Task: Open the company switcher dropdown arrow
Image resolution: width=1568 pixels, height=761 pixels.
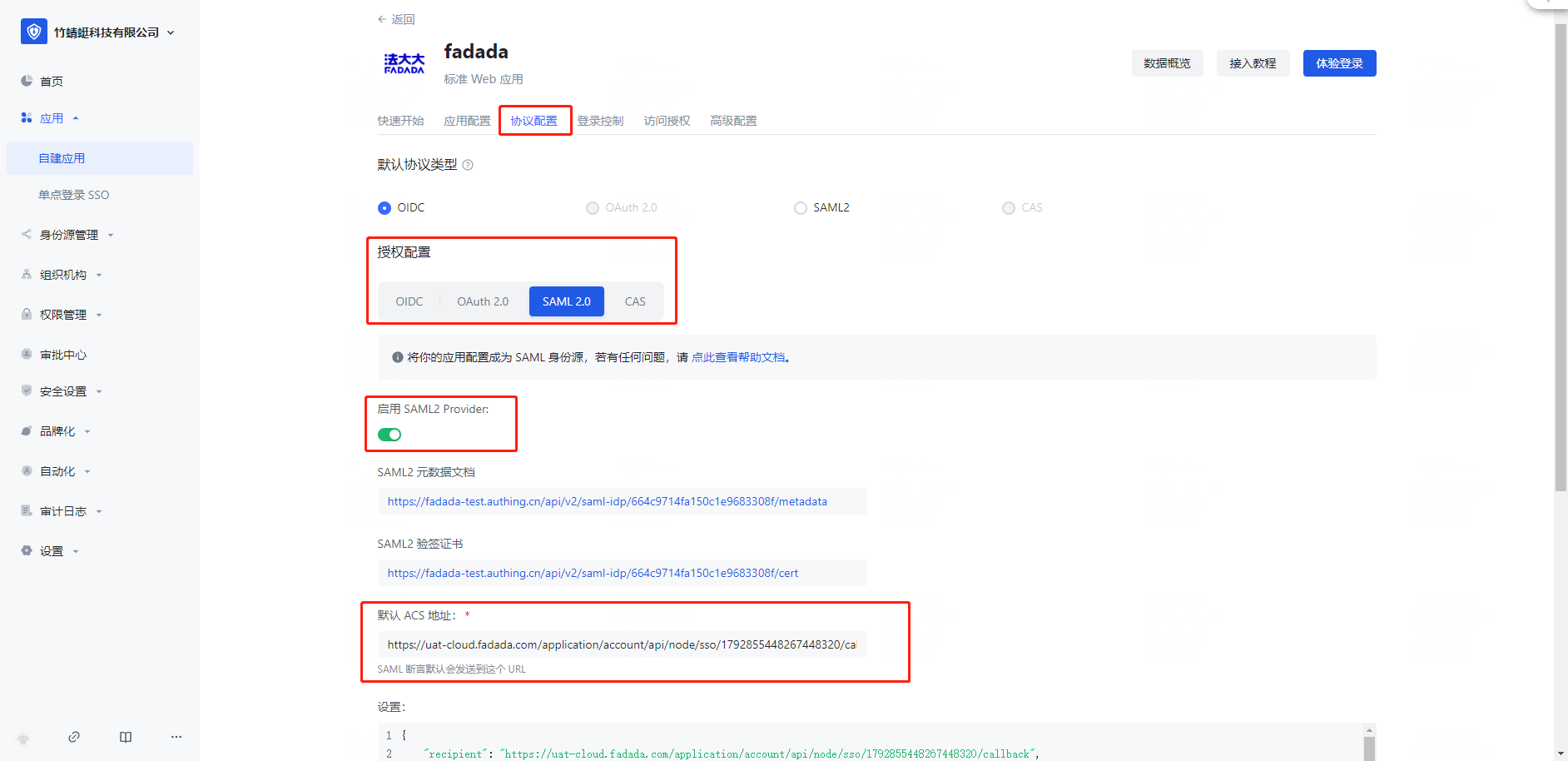Action: 171,32
